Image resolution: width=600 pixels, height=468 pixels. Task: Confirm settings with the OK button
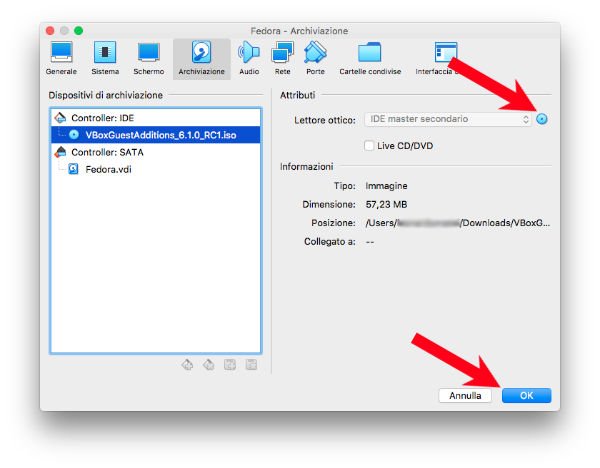click(527, 396)
